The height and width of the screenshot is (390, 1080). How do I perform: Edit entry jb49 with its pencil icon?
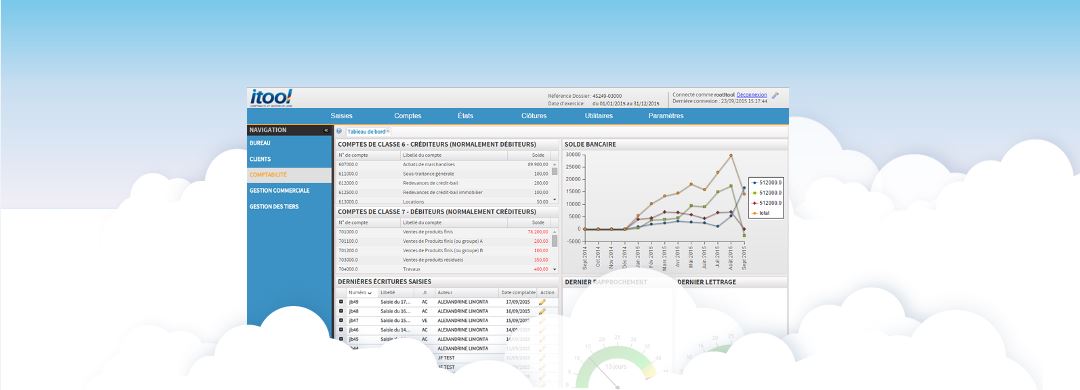click(x=542, y=302)
